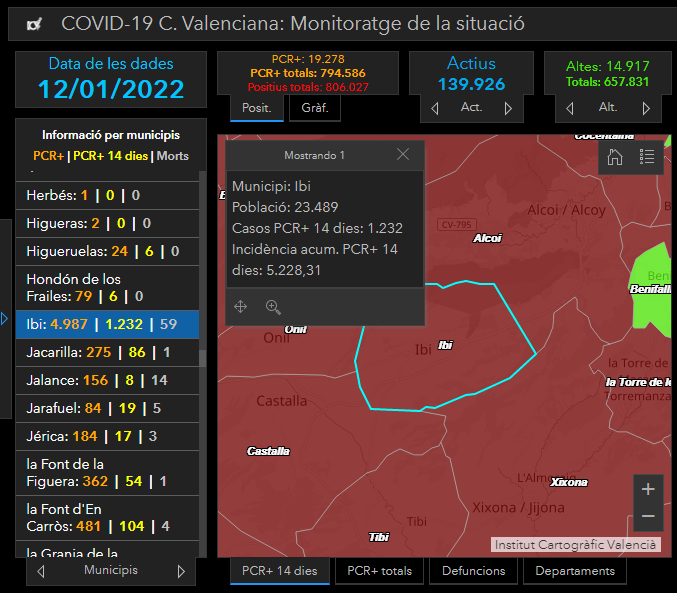This screenshot has height=593, width=677.
Task: Close the Mostrando 1 popup
Action: [x=403, y=154]
